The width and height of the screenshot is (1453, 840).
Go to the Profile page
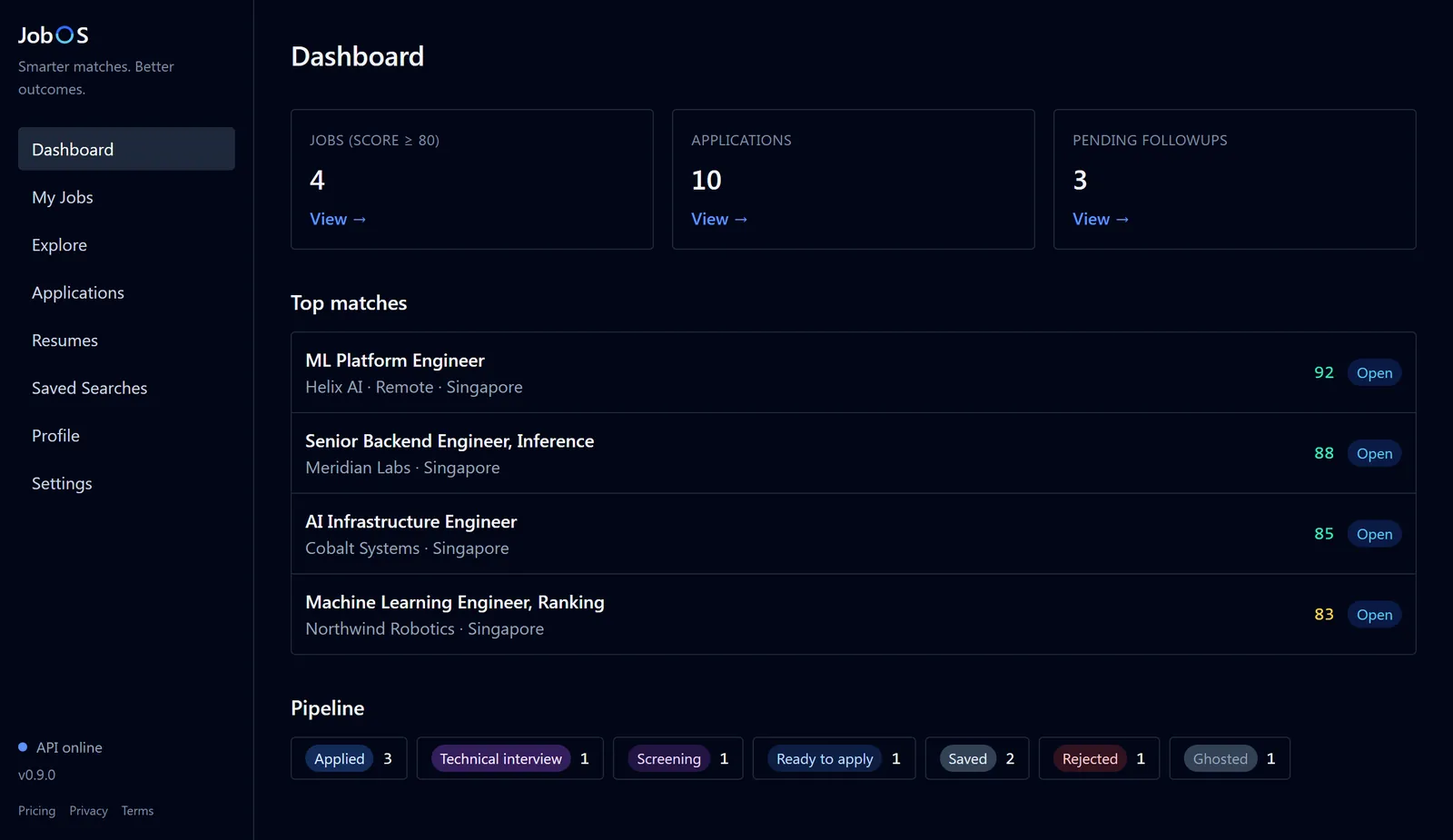pos(126,436)
